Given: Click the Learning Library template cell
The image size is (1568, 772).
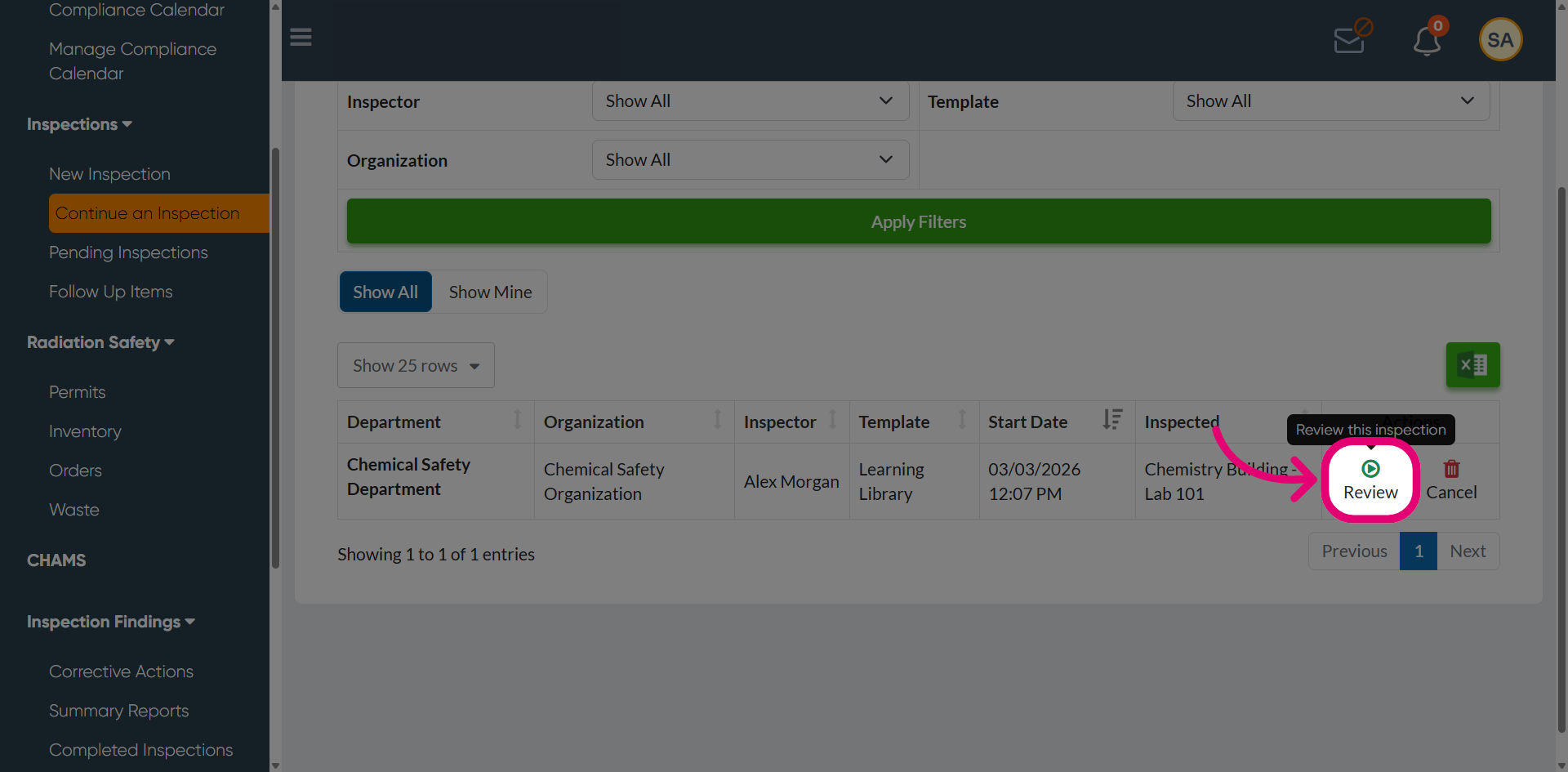Looking at the screenshot, I should pyautogui.click(x=915, y=481).
